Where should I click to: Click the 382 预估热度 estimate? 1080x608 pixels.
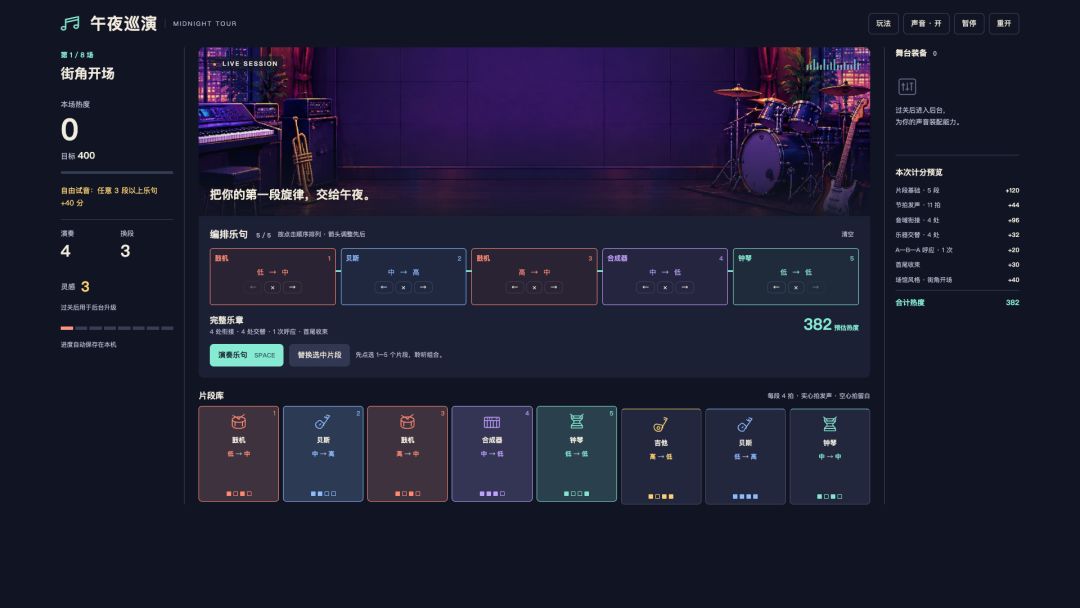831,325
